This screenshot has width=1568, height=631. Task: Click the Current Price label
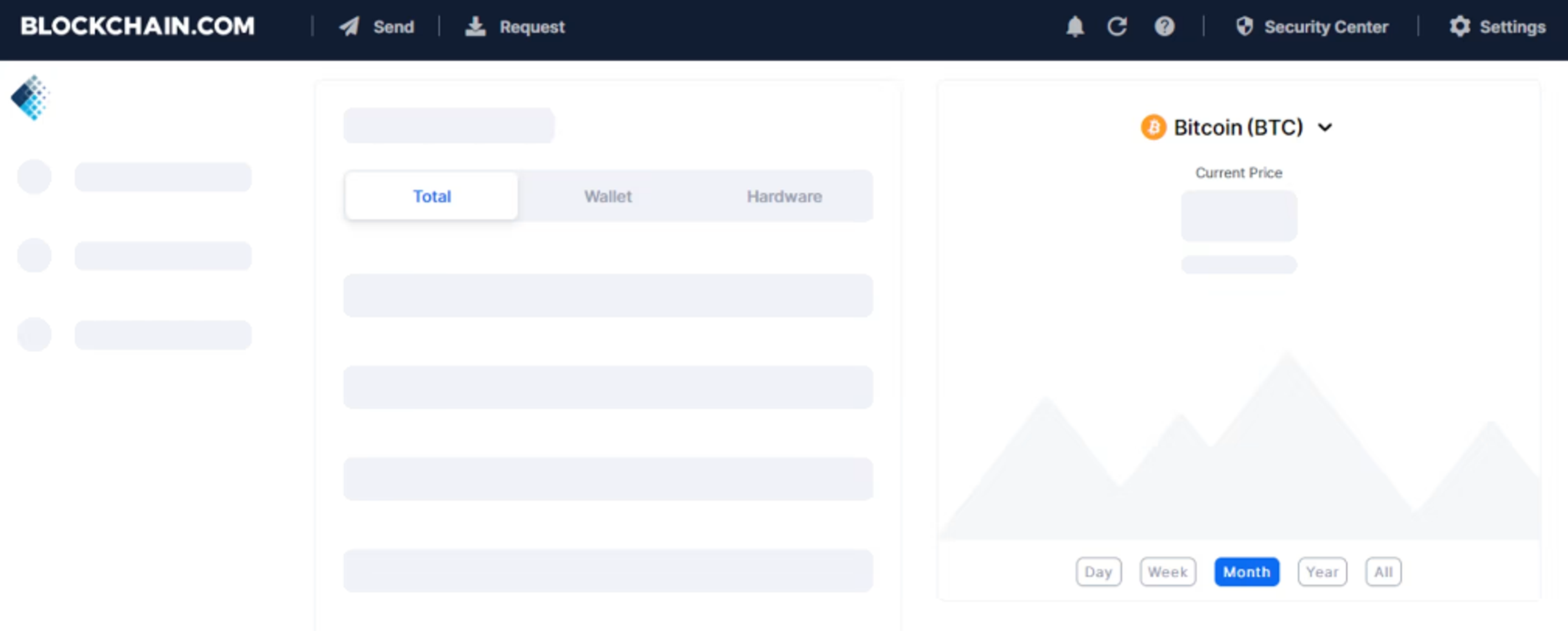(x=1239, y=173)
